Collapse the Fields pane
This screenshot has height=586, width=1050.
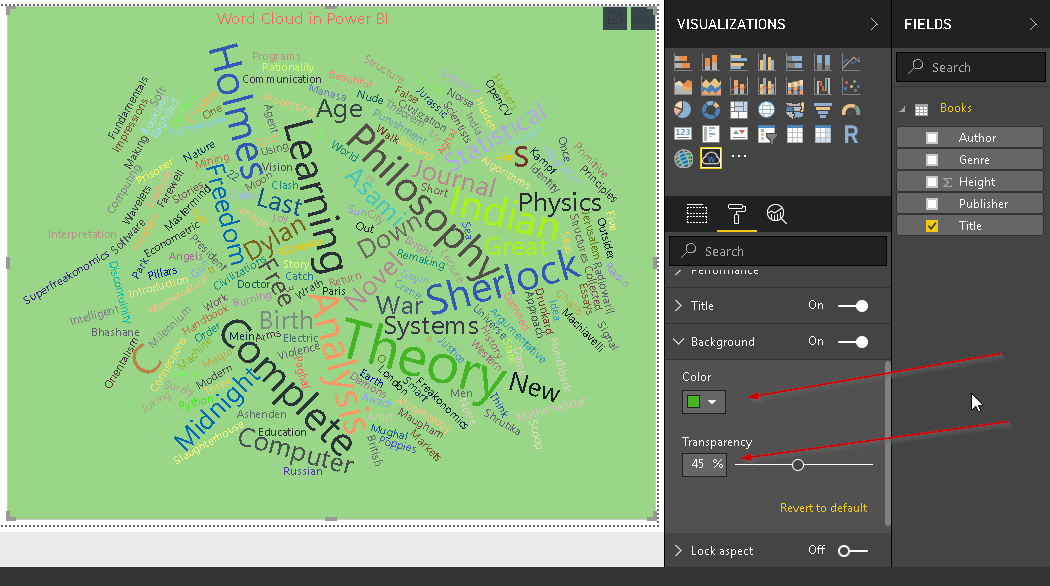pos(1033,24)
